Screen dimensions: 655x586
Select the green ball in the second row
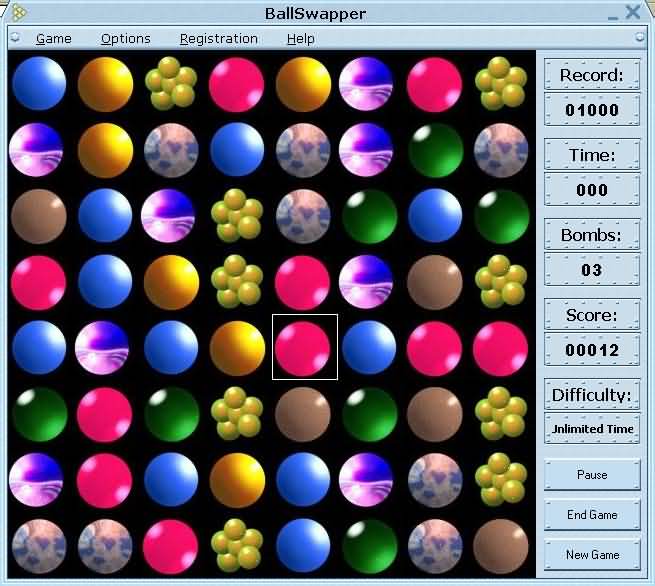pyautogui.click(x=435, y=150)
